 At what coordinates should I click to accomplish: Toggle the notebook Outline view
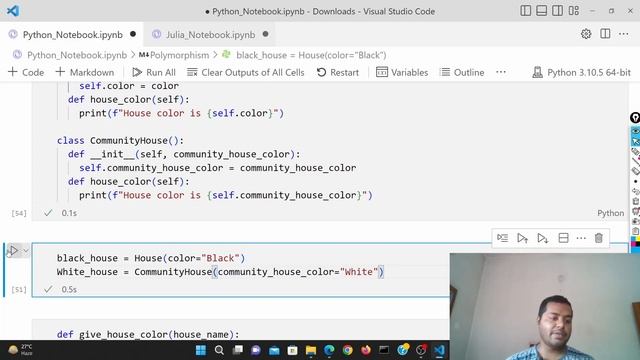point(462,72)
